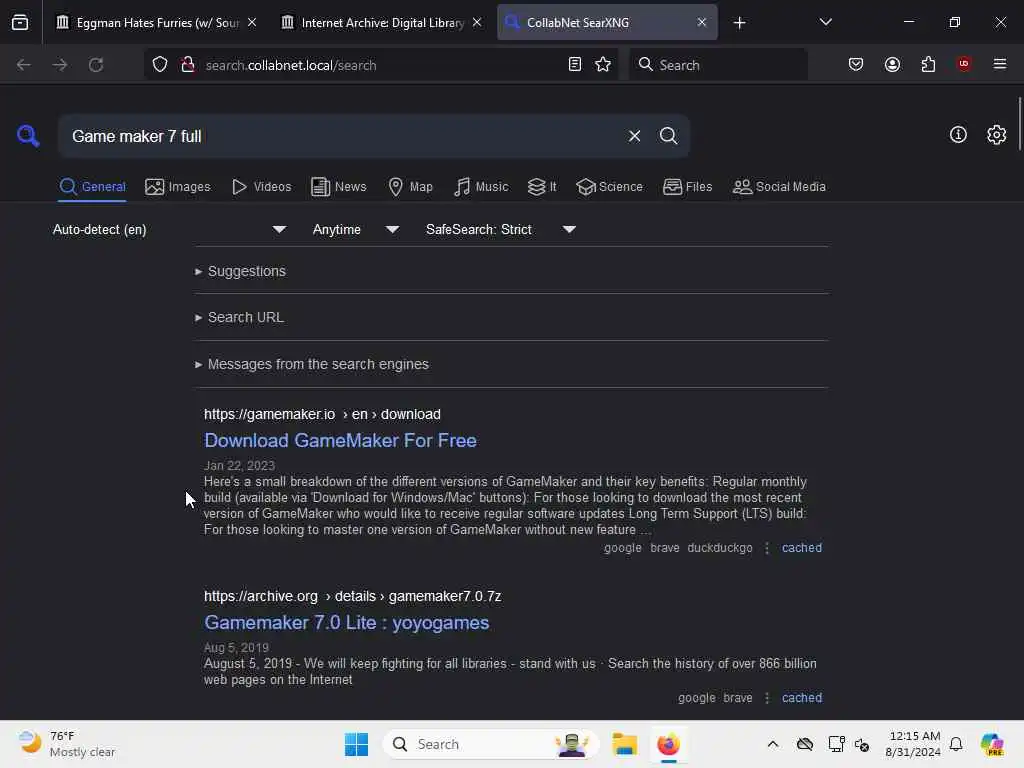Open the notifications bell icon
Screen dimensions: 1024x768
956,744
